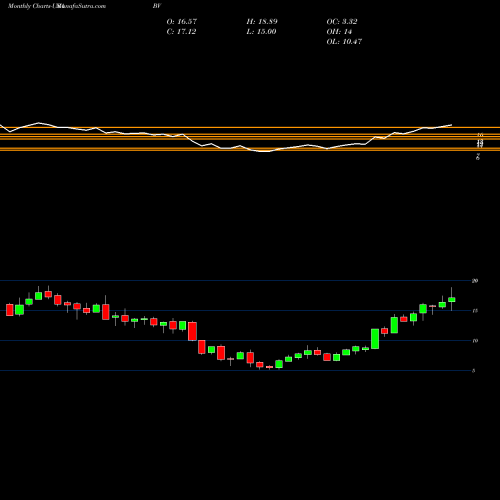Click the tall green breakout candle crossing 10
The width and height of the screenshot is (500, 500).
tap(375, 339)
